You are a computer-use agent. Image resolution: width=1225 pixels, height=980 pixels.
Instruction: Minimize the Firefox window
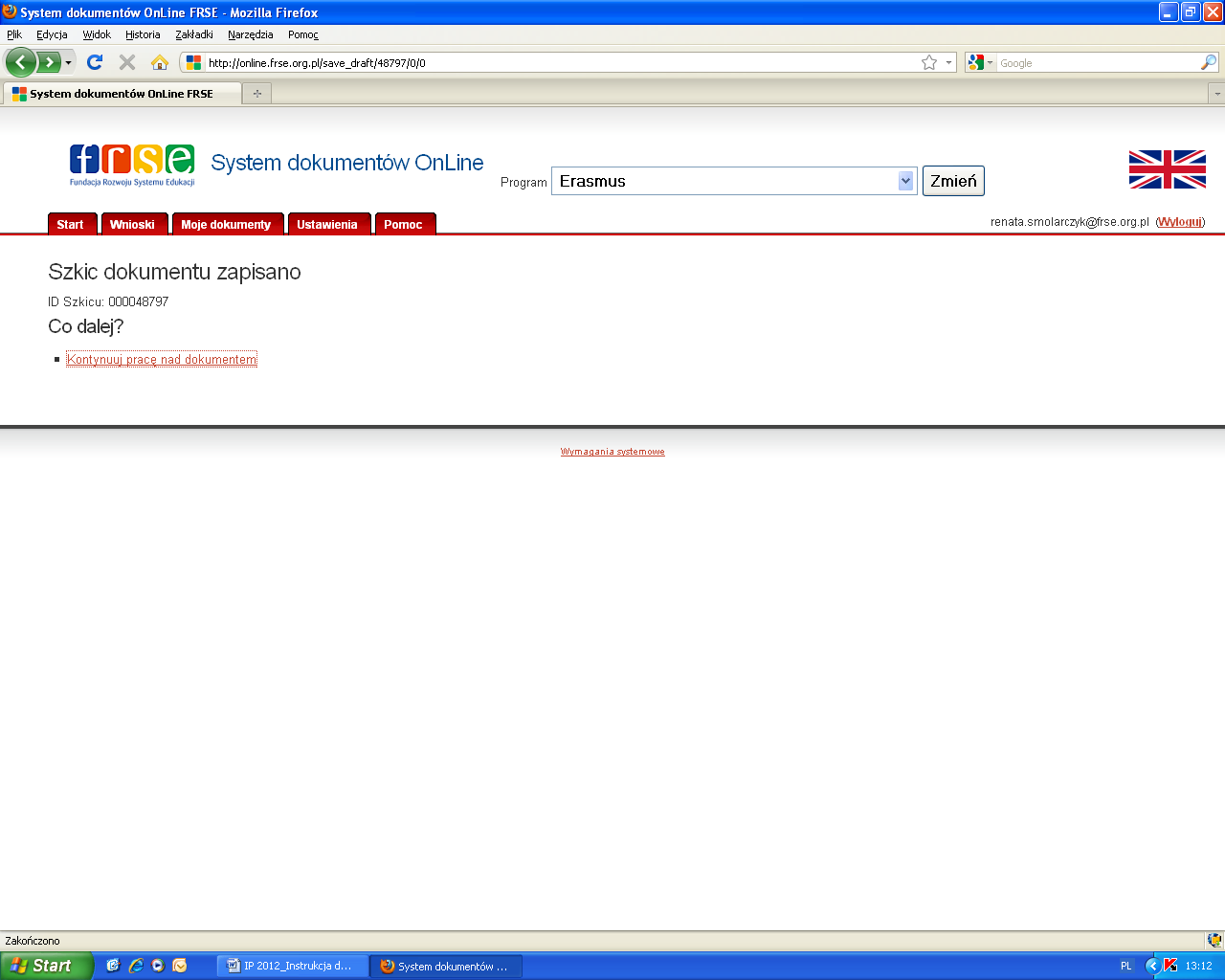[1169, 12]
